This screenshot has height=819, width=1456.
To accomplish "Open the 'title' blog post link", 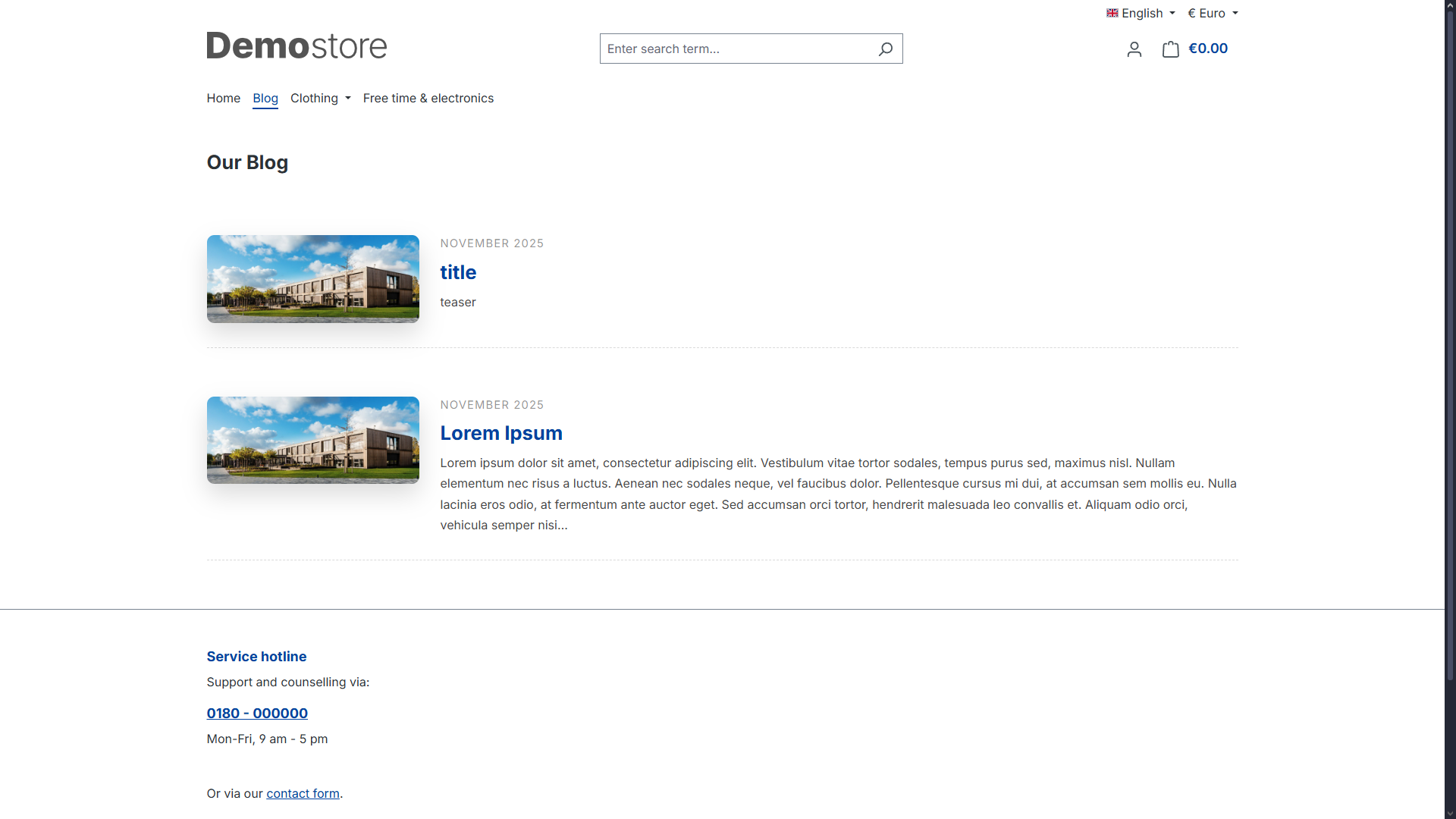I will (458, 272).
